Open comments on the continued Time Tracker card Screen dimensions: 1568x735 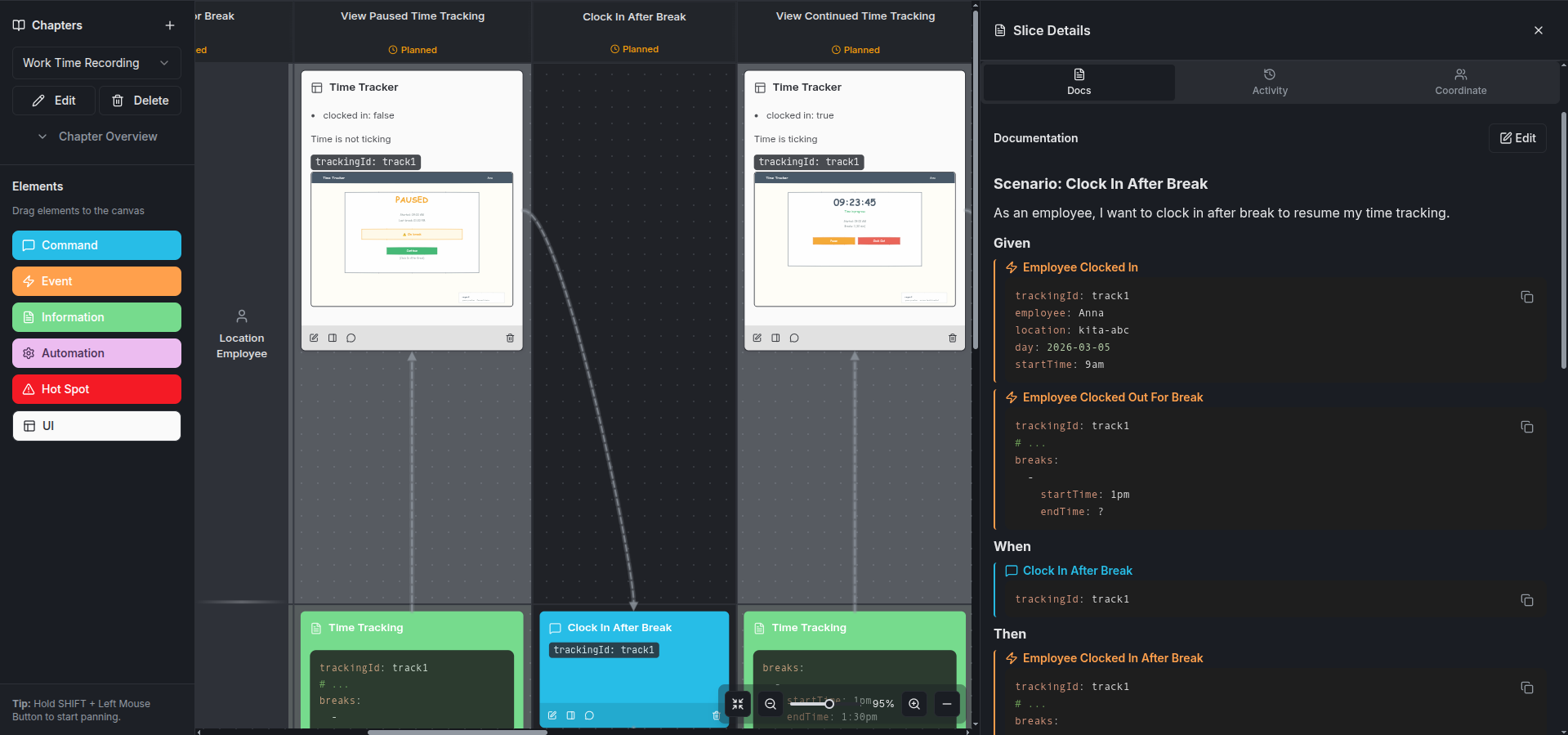click(794, 338)
